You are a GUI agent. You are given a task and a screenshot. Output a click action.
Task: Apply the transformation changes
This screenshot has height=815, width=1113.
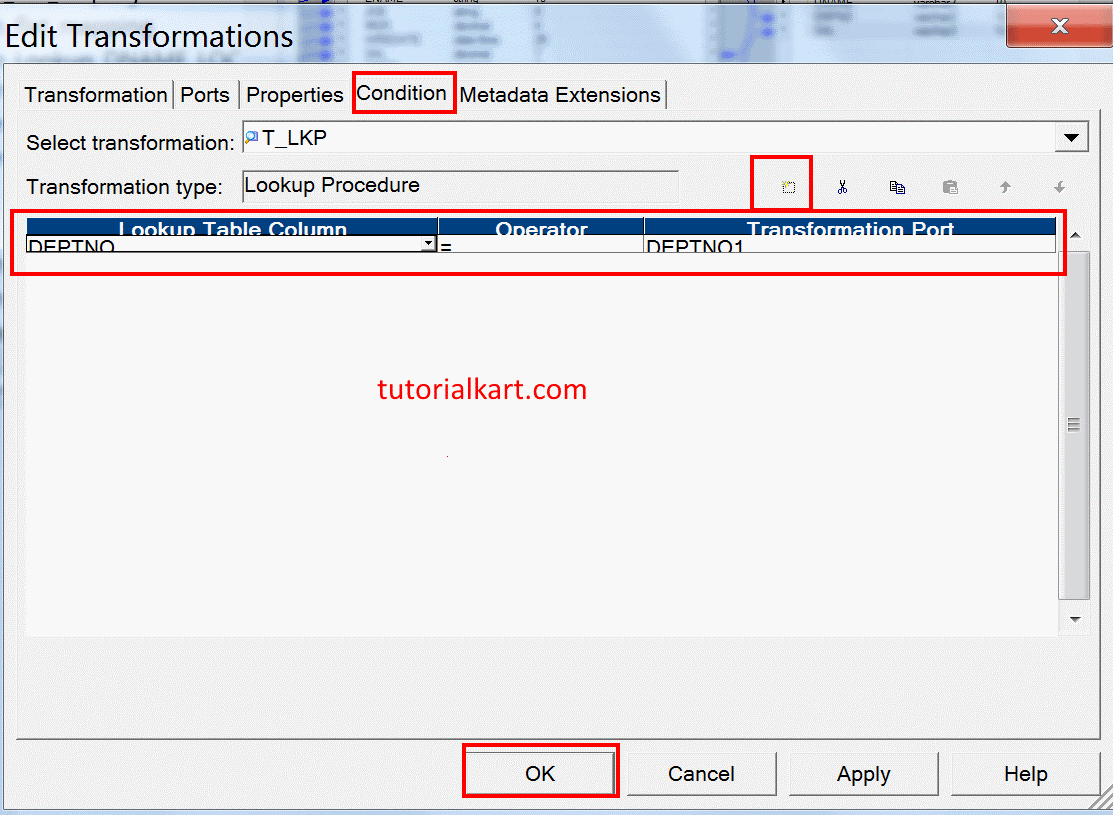[x=862, y=773]
